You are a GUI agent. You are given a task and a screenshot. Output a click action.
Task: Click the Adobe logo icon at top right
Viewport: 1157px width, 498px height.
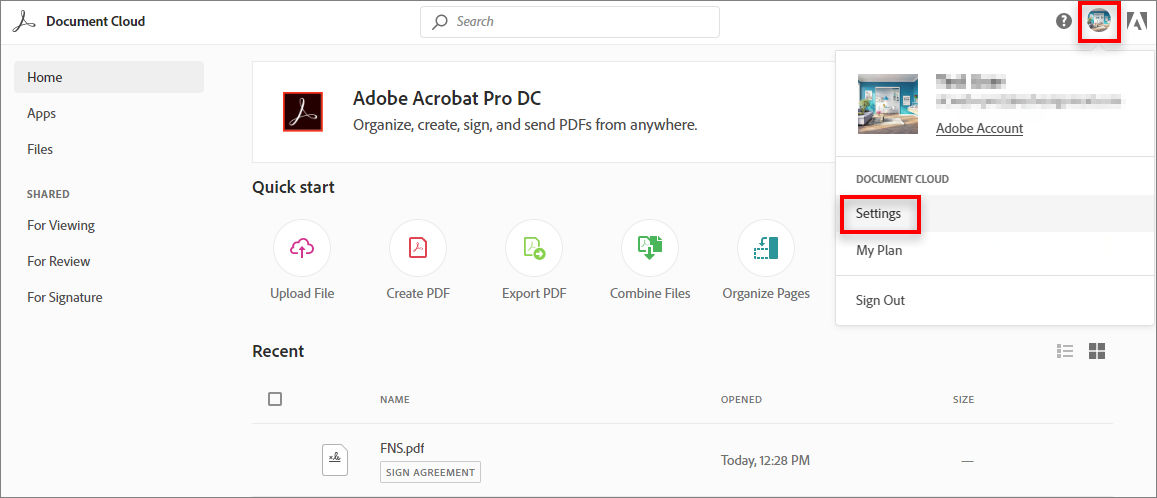coord(1137,21)
